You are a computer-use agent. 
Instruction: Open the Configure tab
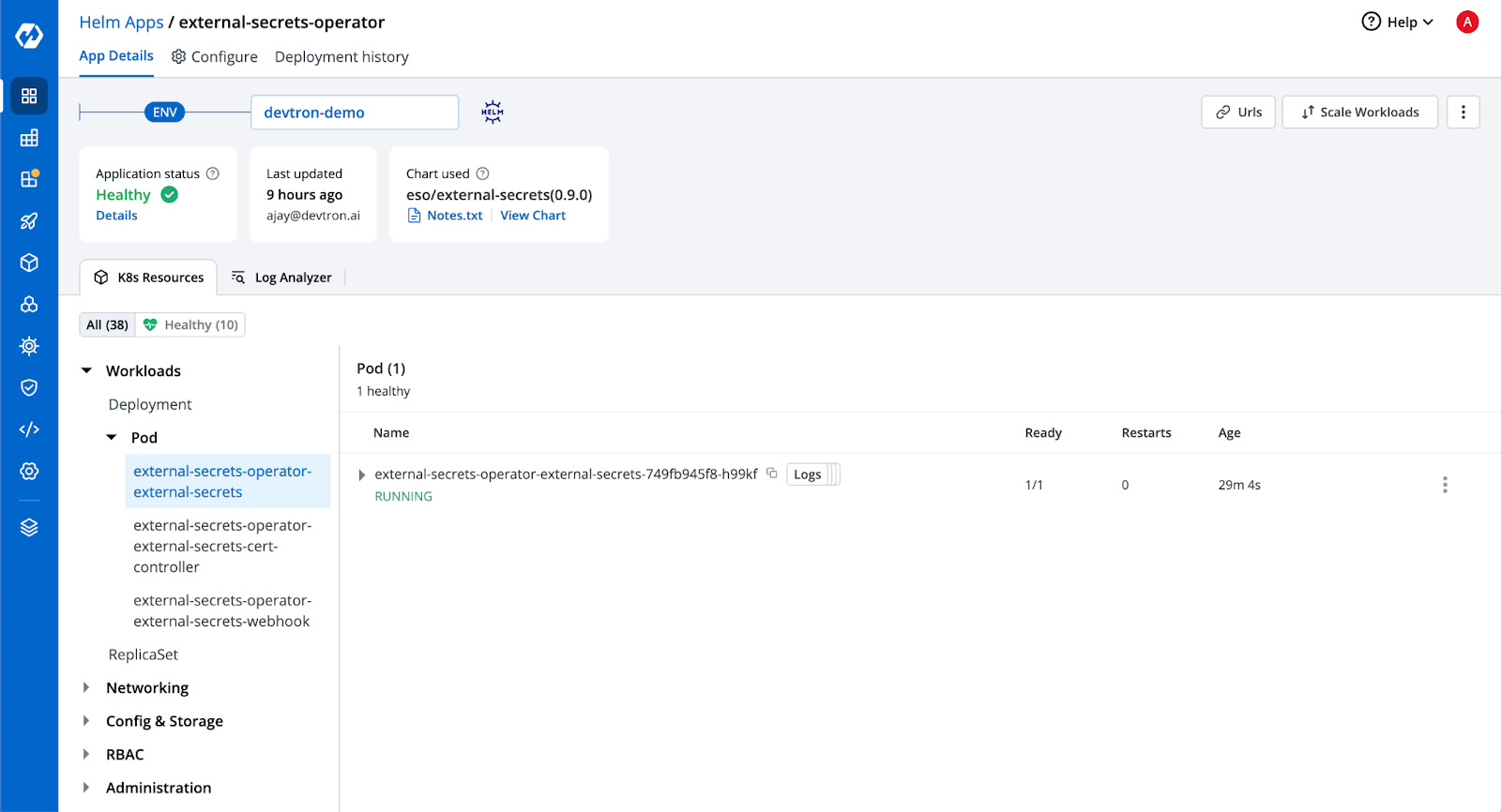(x=215, y=57)
